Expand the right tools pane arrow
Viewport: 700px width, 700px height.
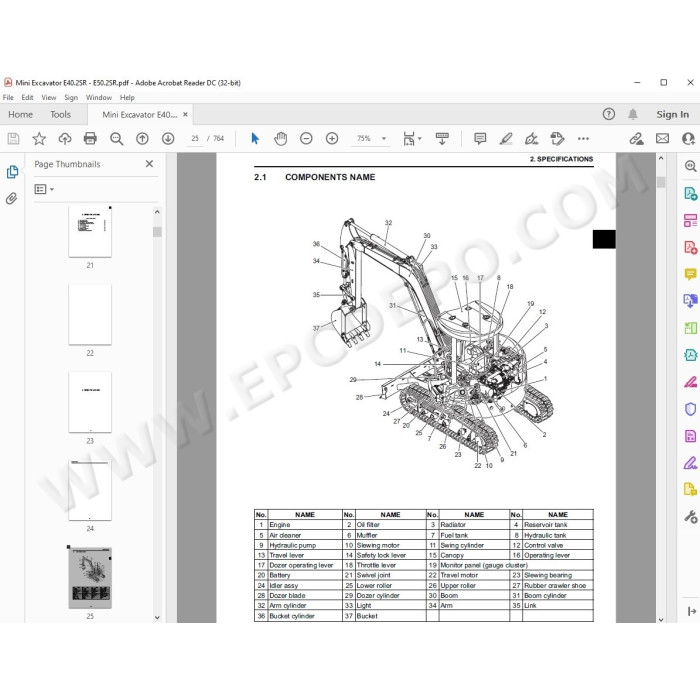click(x=692, y=611)
